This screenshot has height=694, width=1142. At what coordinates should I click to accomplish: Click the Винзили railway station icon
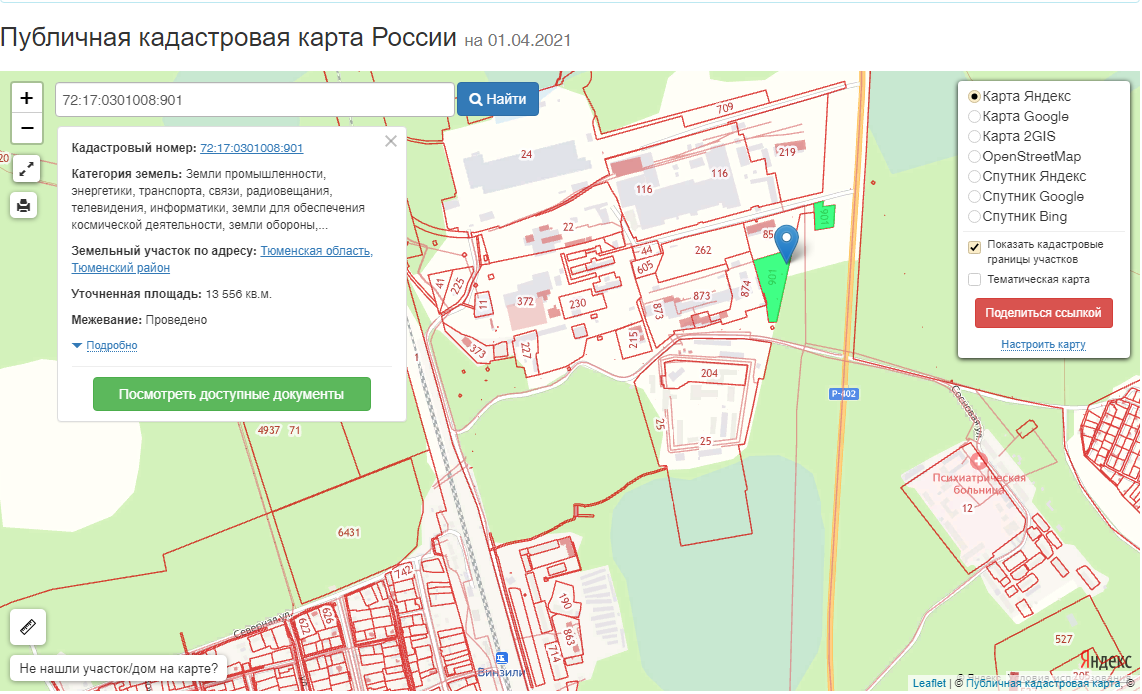click(501, 658)
